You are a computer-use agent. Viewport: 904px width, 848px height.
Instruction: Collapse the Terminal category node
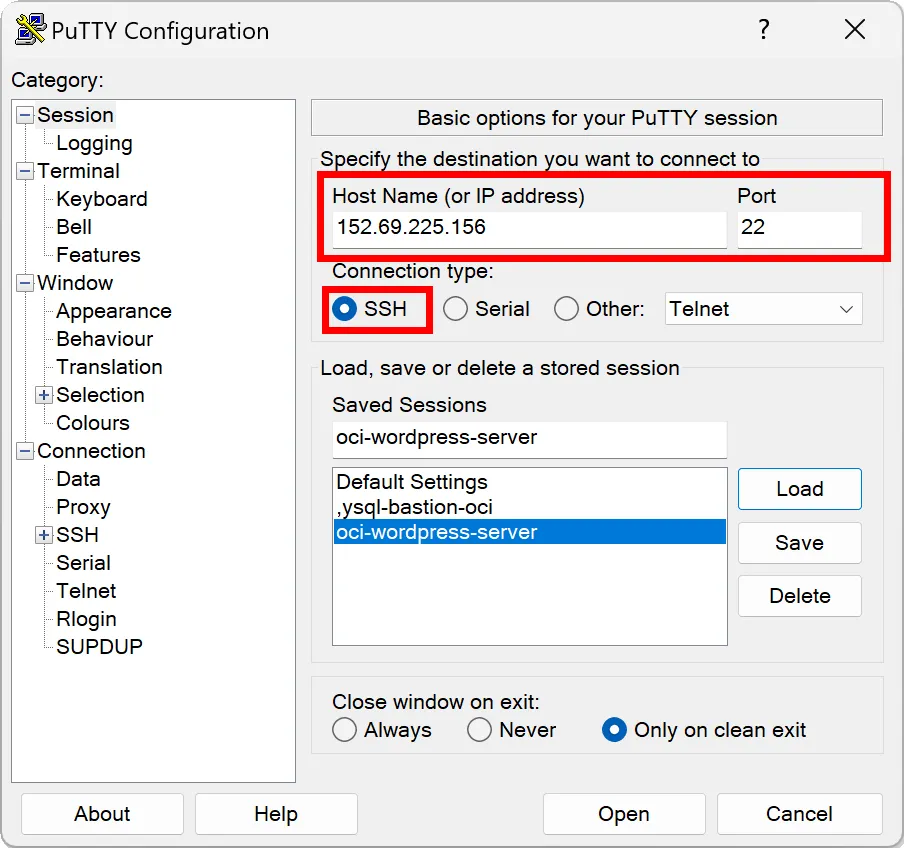[x=25, y=171]
